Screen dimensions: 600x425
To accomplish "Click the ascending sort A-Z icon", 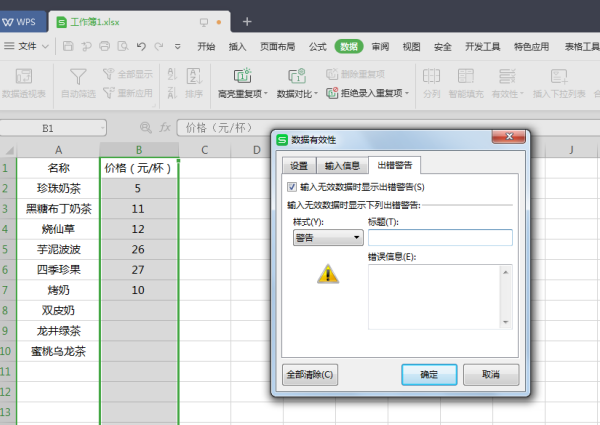I will 172,74.
